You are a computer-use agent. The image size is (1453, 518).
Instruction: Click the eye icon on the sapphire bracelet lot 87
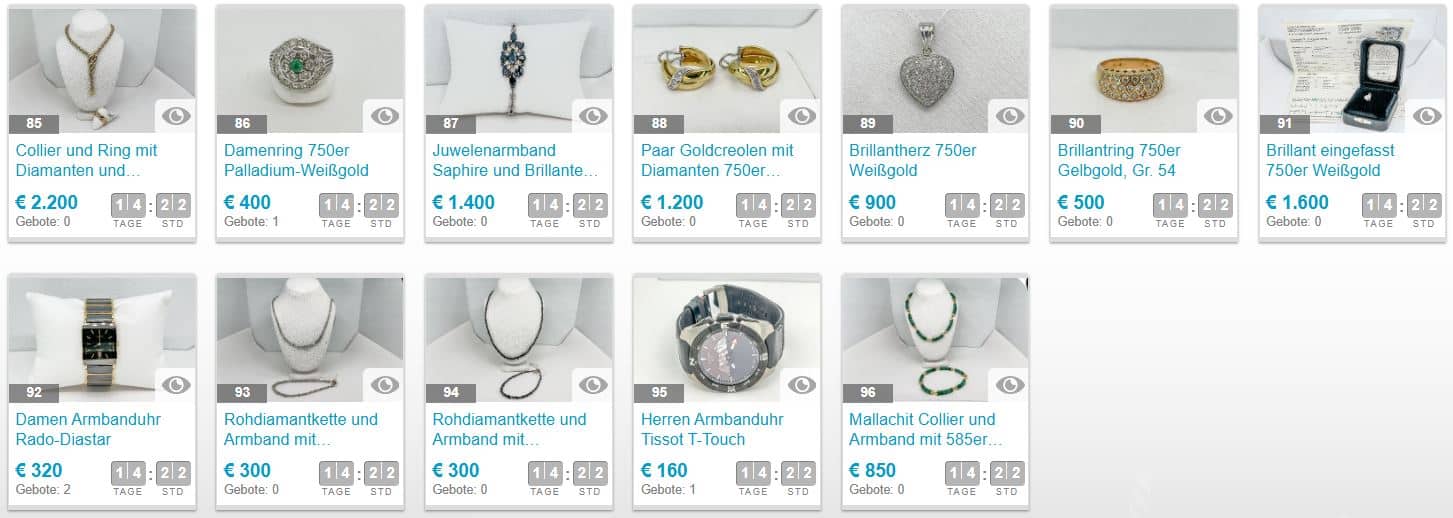pos(593,116)
